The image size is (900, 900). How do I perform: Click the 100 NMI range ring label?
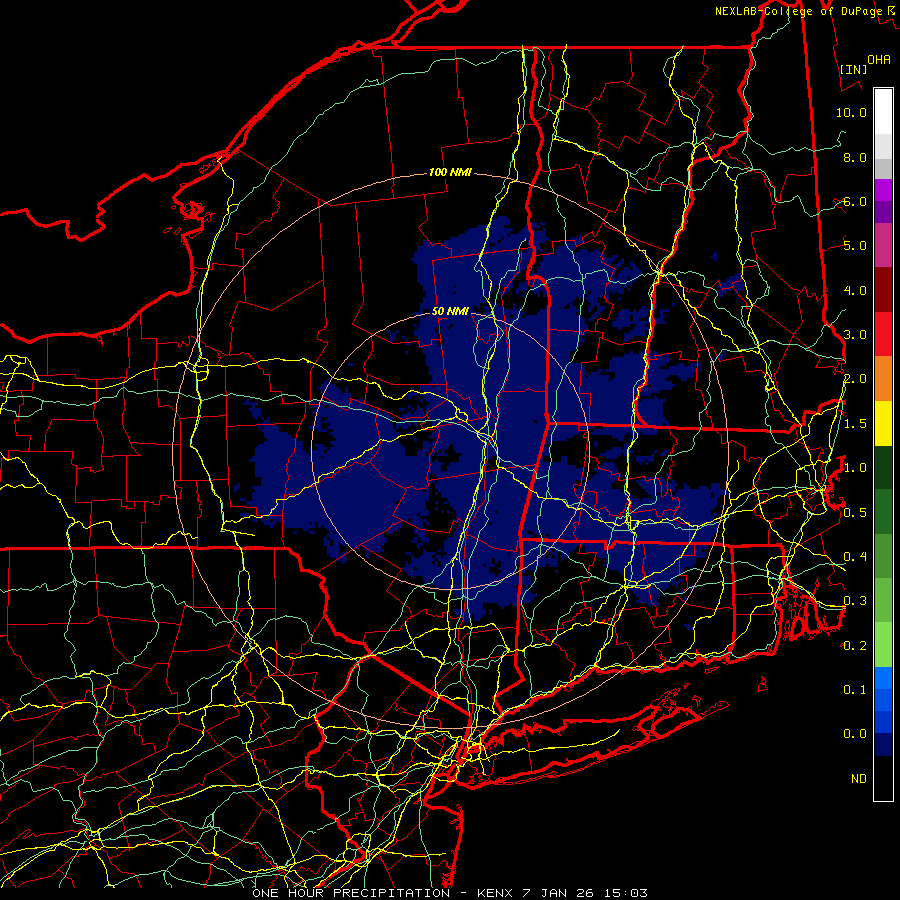click(450, 172)
